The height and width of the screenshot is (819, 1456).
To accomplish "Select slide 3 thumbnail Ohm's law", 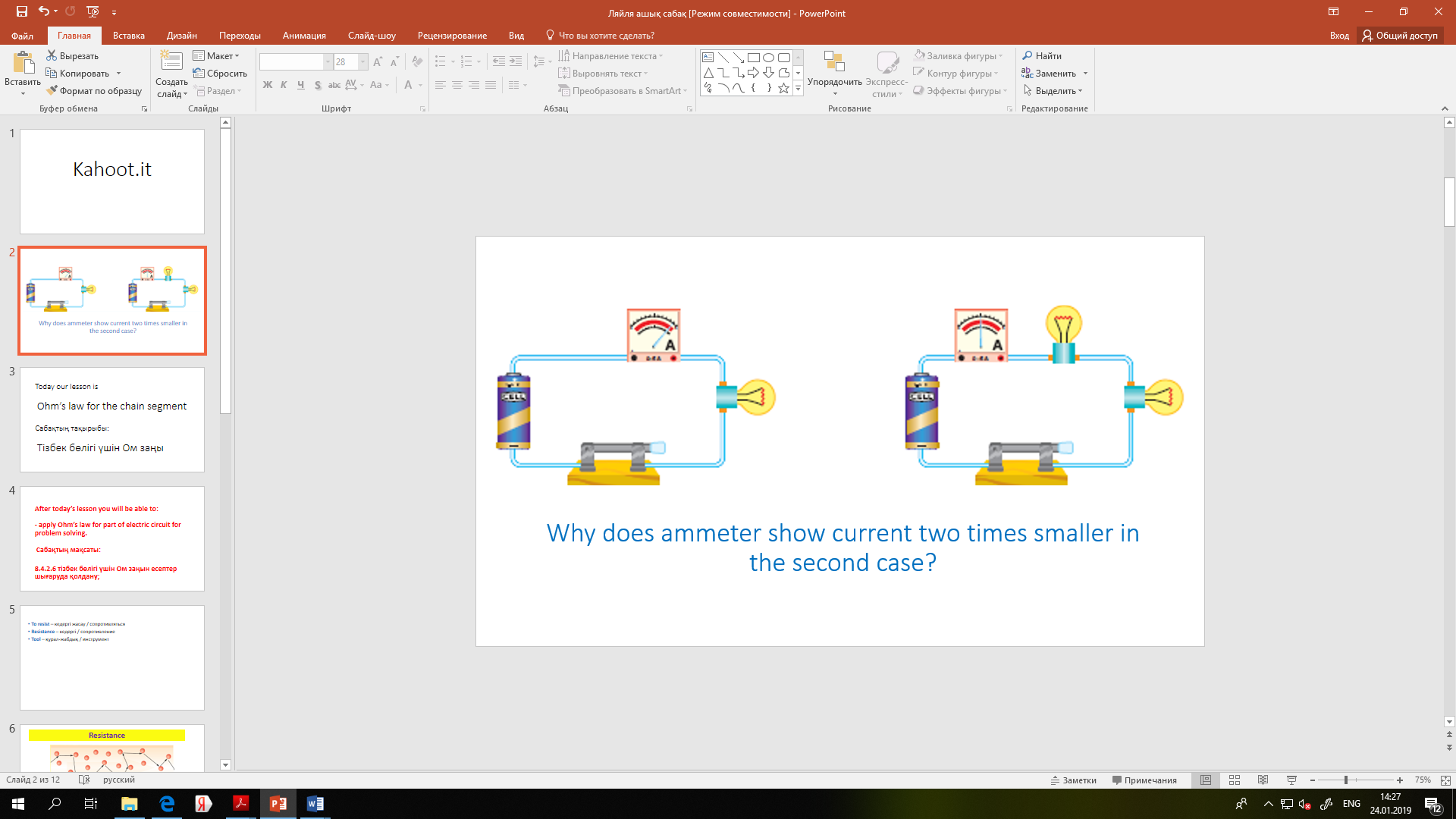I will click(112, 419).
